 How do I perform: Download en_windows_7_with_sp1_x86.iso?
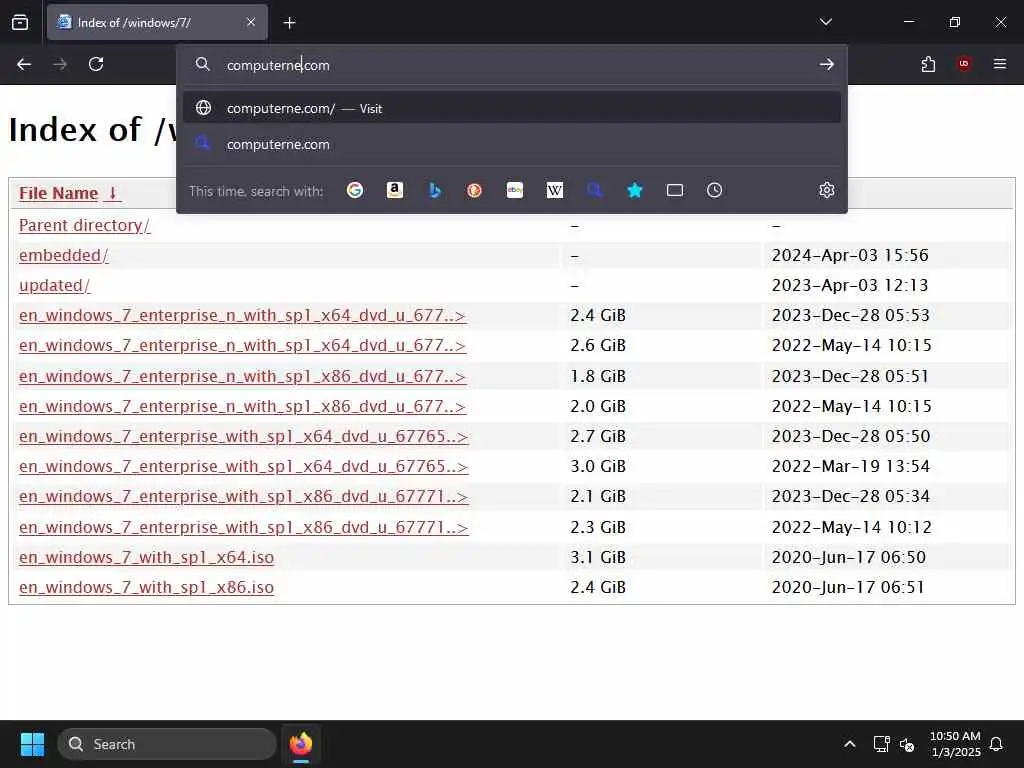click(146, 587)
